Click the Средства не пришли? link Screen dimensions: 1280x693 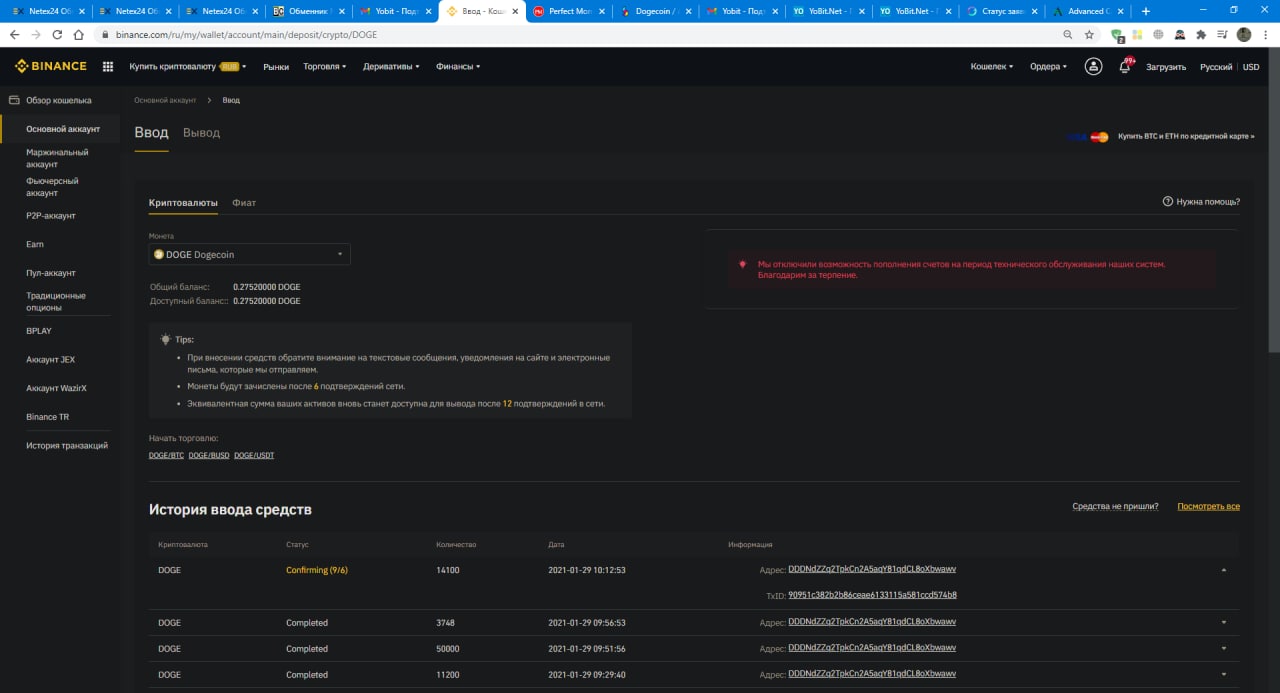[x=1115, y=506]
